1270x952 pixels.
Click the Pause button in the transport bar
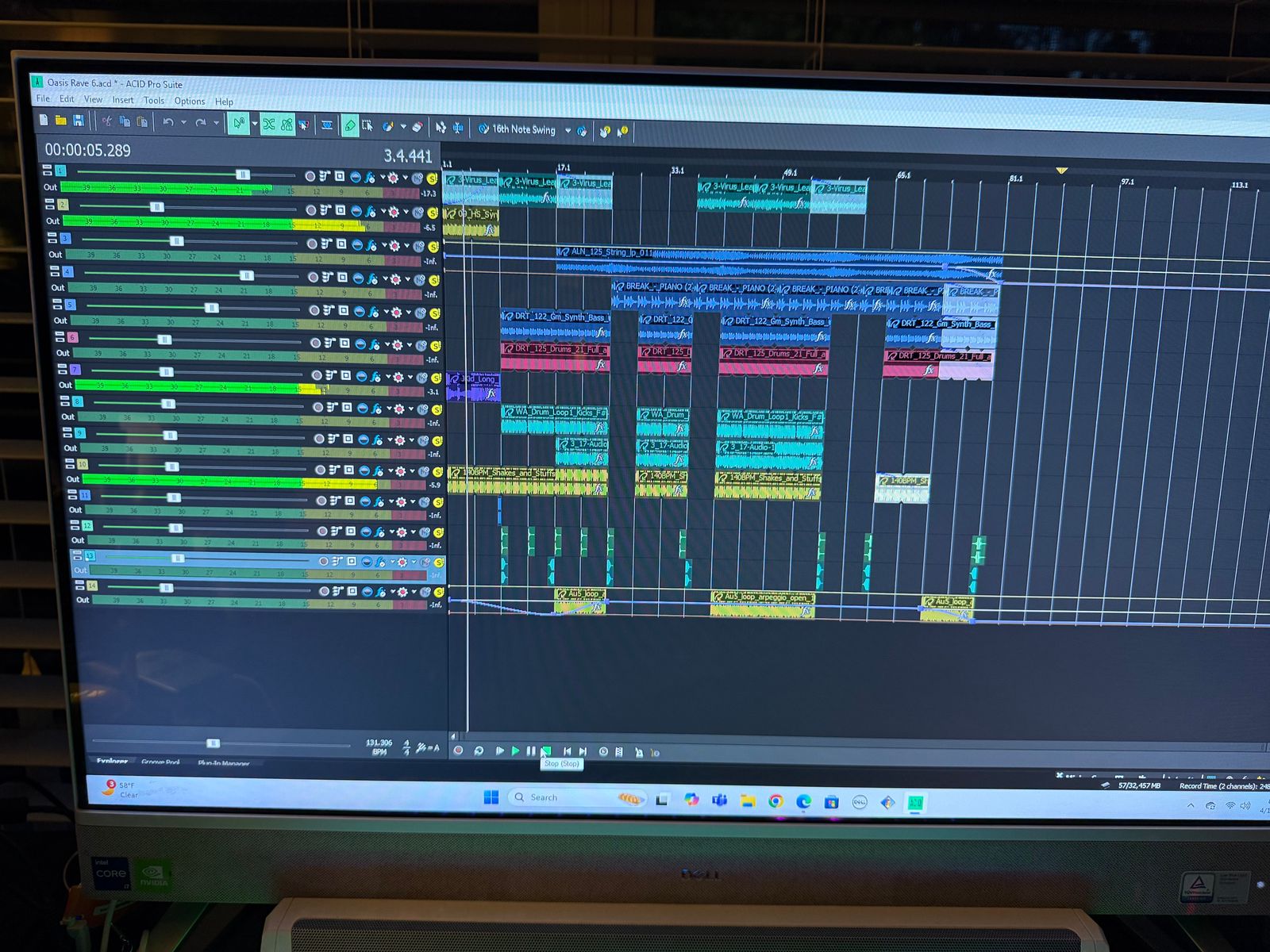point(530,751)
